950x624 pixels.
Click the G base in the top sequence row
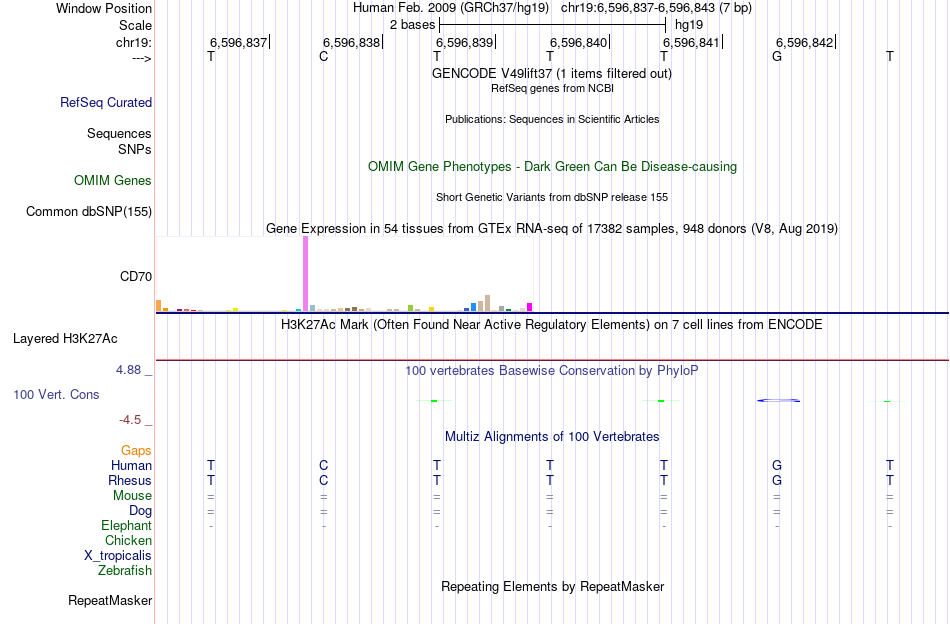(777, 56)
